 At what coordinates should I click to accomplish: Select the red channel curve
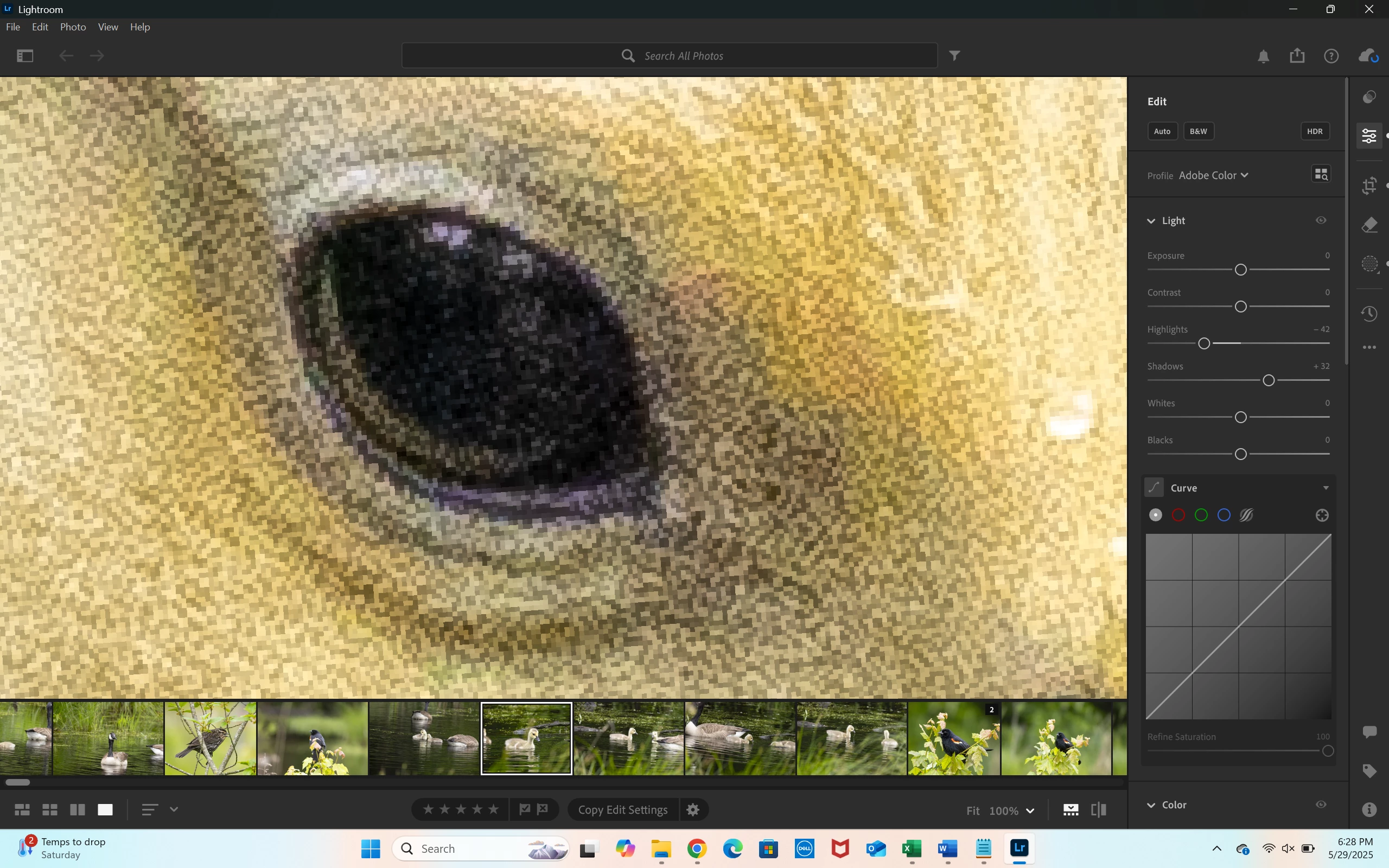click(x=1178, y=515)
